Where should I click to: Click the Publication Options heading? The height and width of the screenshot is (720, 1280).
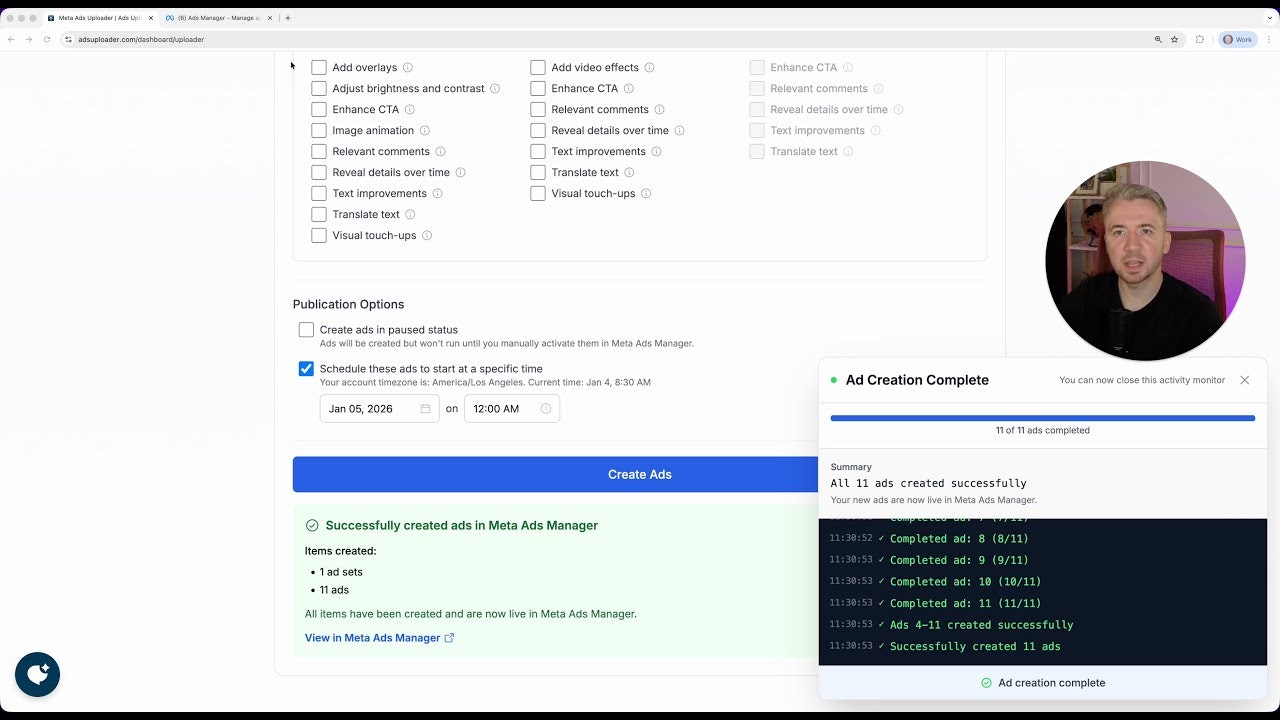coord(348,305)
